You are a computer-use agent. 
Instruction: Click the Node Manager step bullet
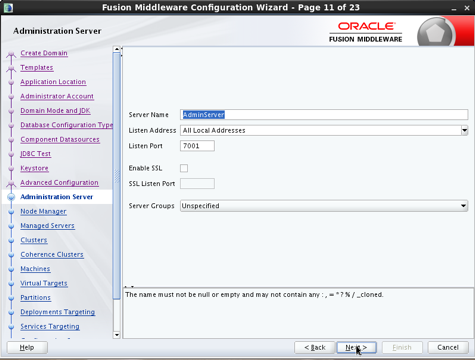(11, 212)
